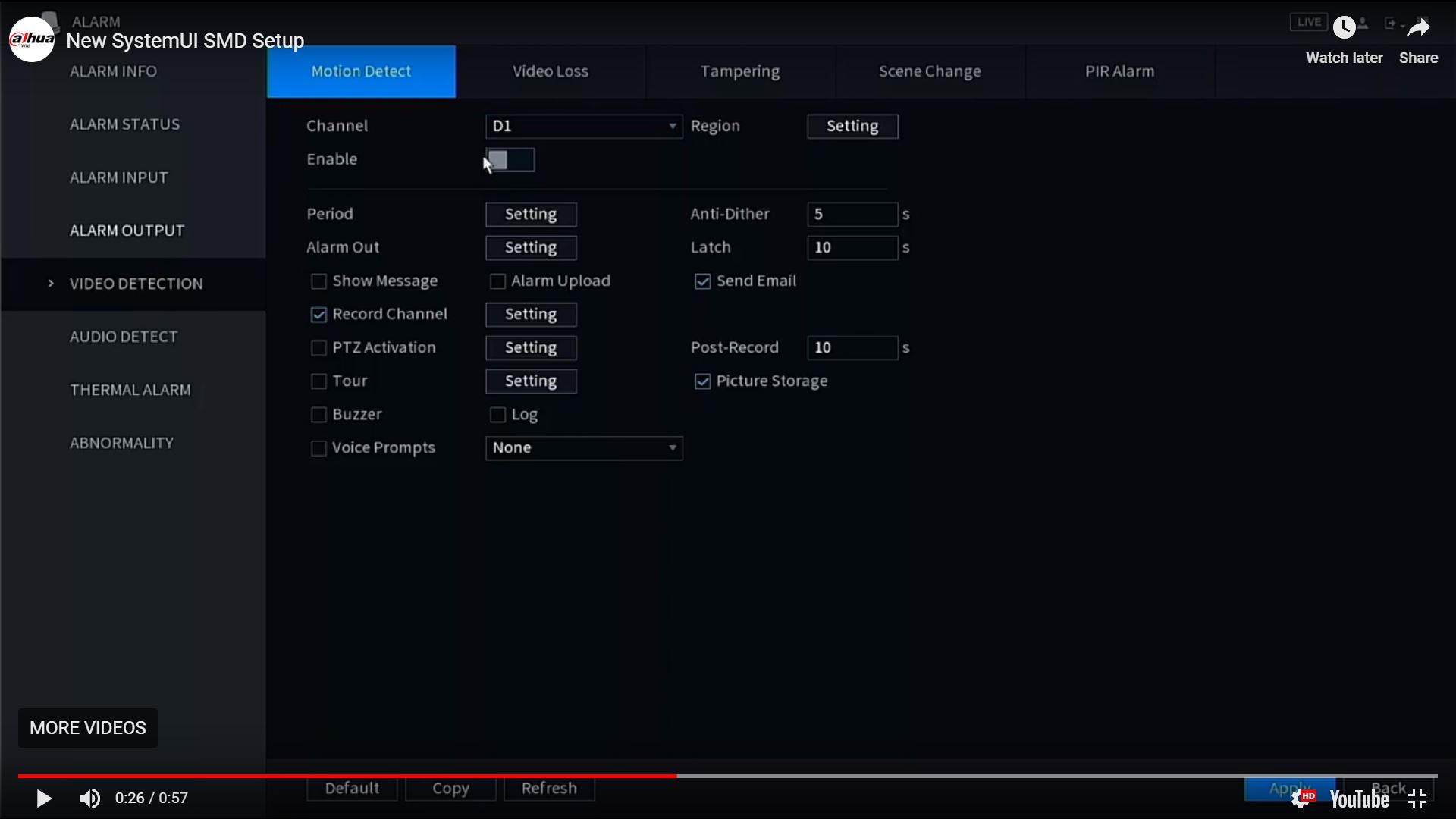
Task: Click the Watch later clock icon
Action: (1344, 28)
